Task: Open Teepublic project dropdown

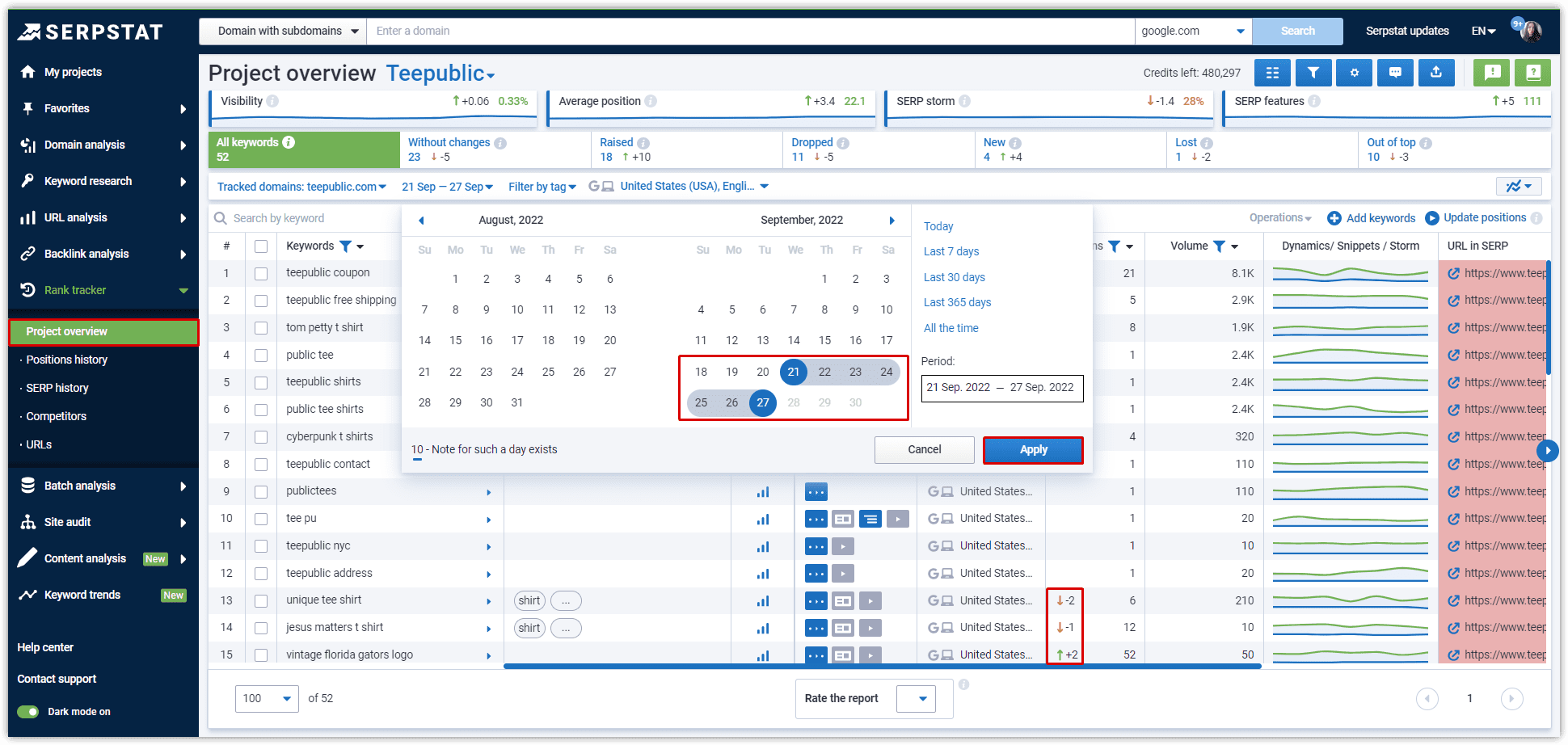Action: coord(440,74)
